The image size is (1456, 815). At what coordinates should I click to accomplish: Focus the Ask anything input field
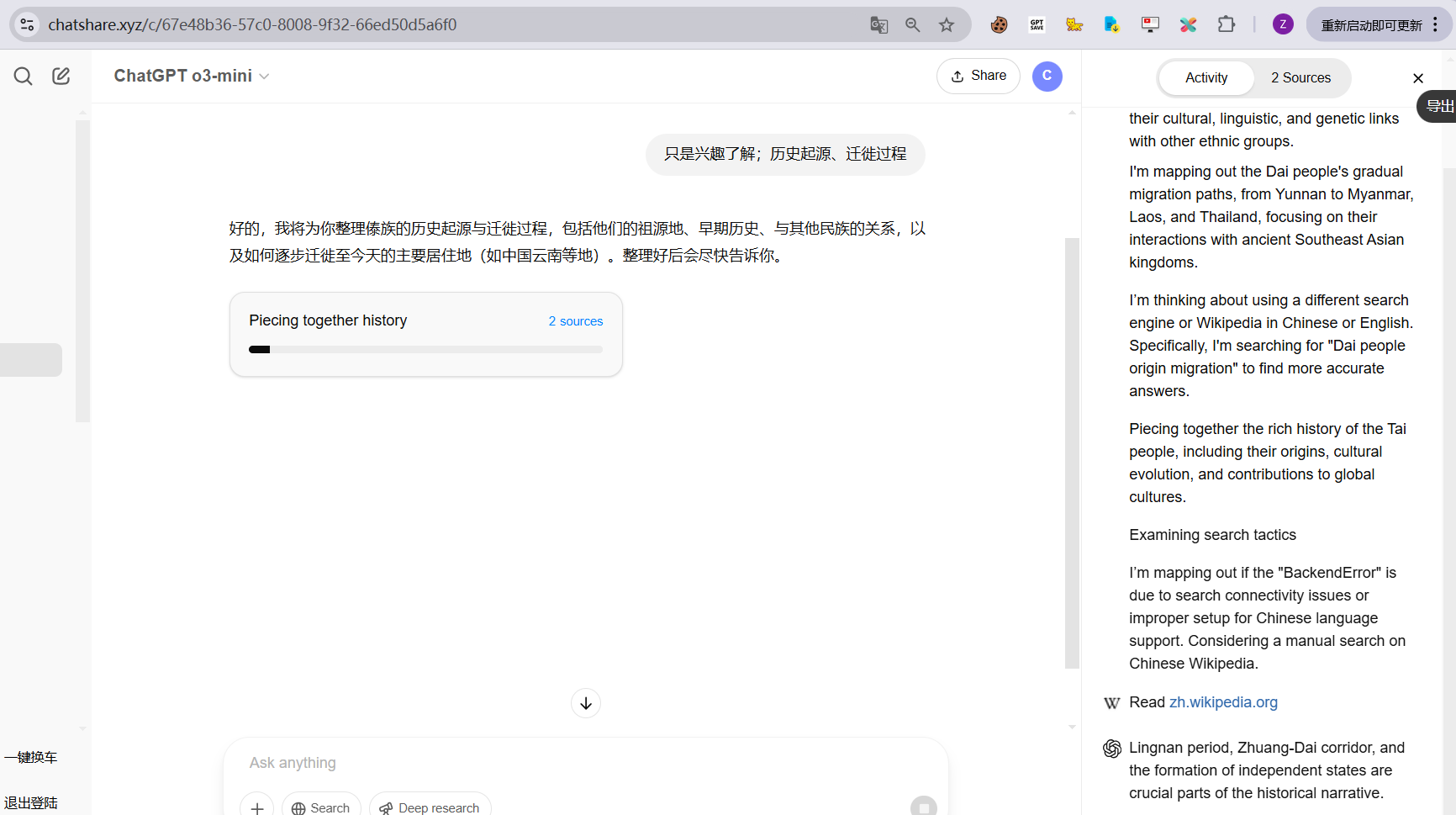click(586, 763)
